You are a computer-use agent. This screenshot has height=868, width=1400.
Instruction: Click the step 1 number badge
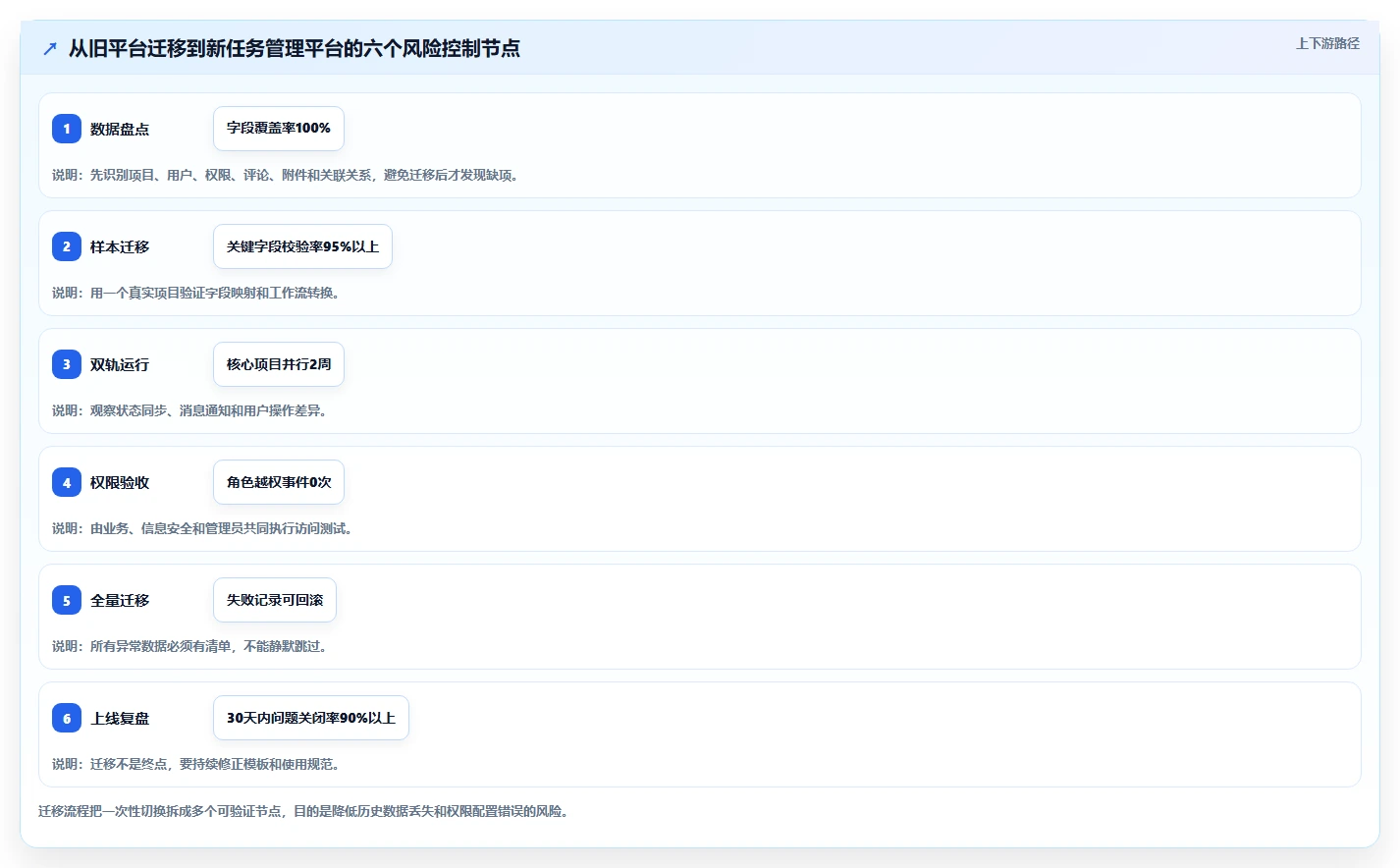tap(67, 129)
